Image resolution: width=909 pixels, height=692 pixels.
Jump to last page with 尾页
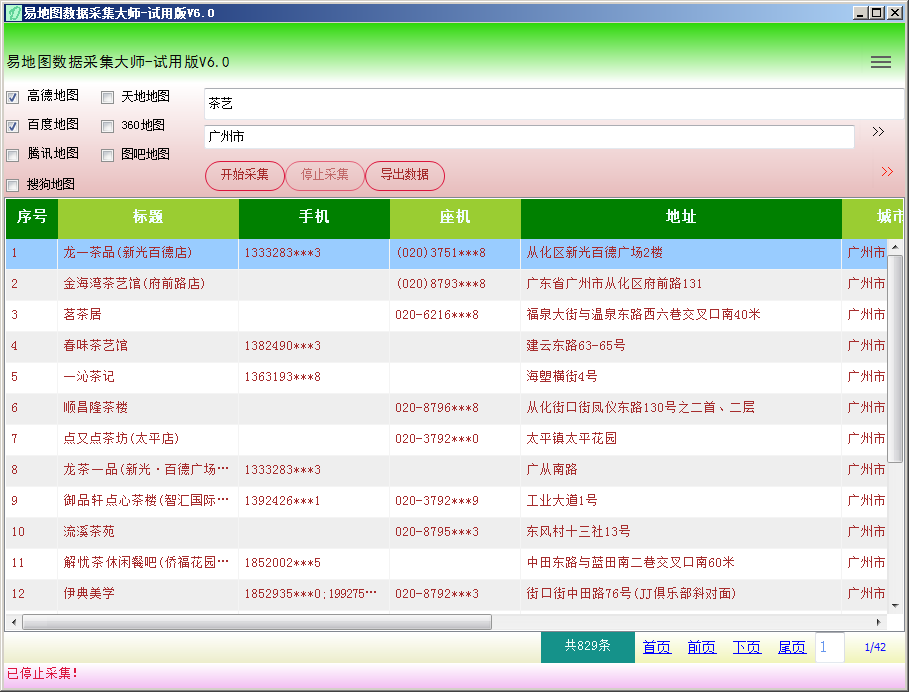pyautogui.click(x=791, y=647)
